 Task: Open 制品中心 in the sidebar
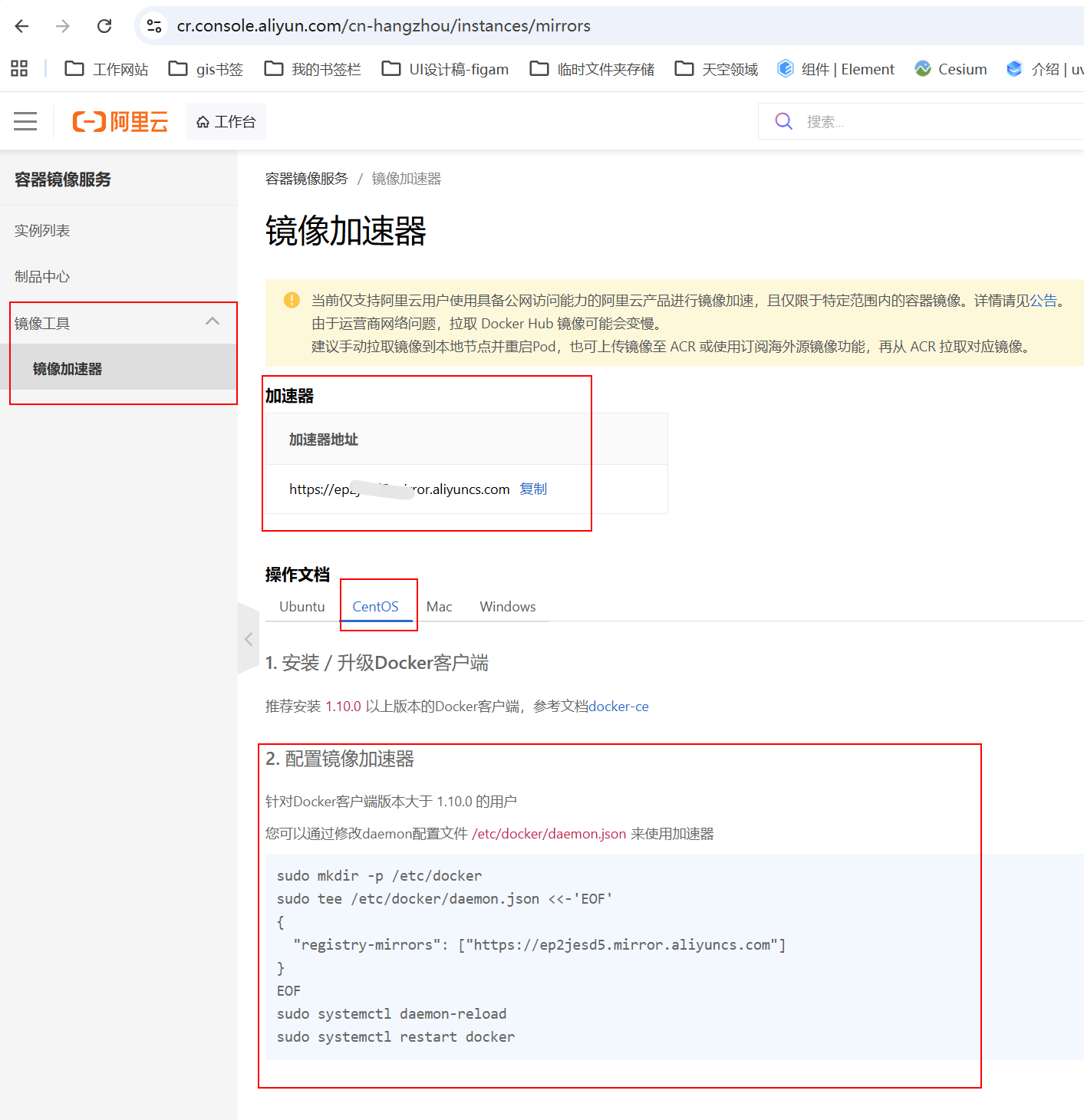pos(42,277)
